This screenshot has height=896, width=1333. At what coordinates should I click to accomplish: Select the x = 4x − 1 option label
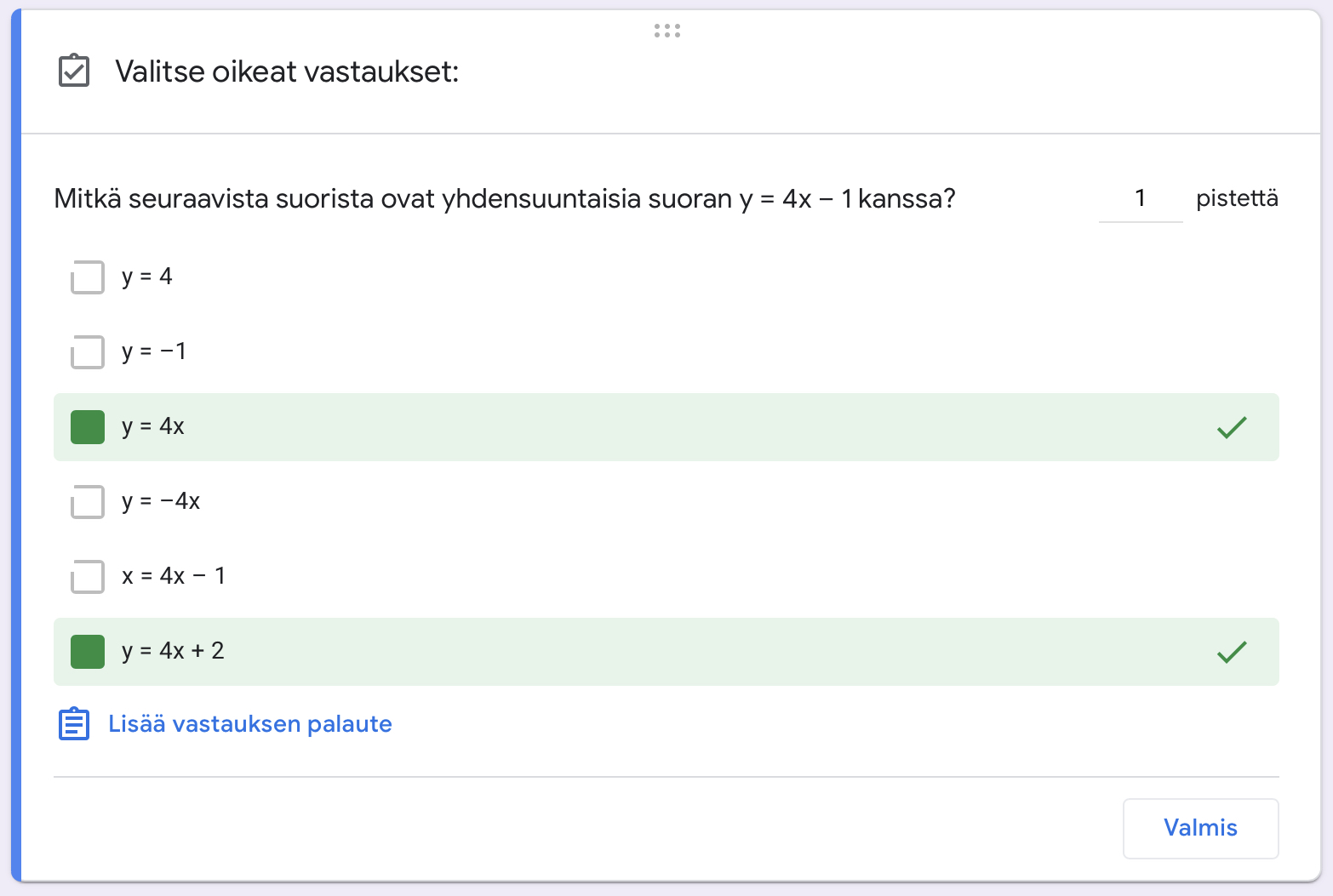(174, 576)
